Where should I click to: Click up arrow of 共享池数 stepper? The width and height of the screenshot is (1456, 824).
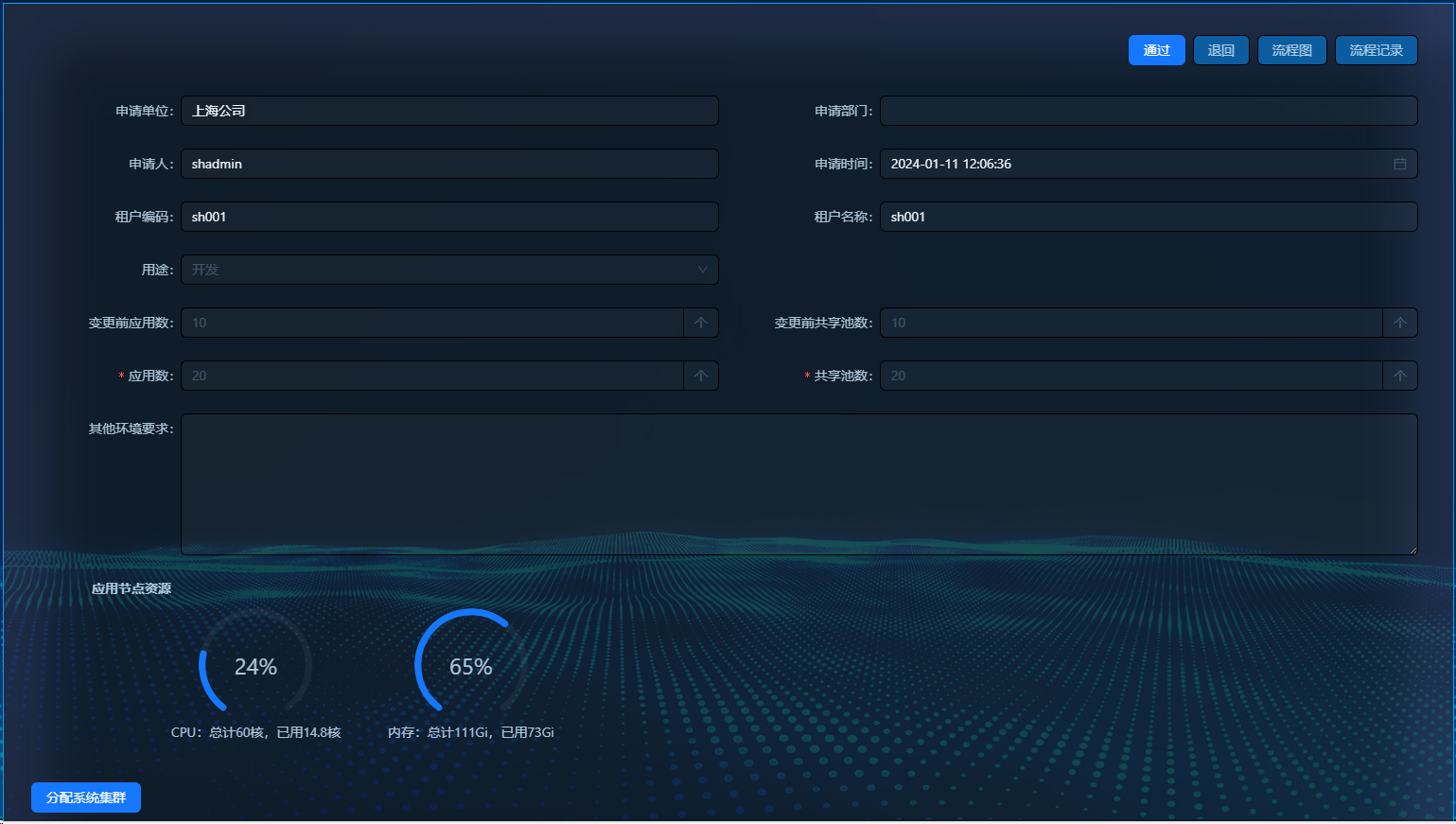pos(1400,376)
